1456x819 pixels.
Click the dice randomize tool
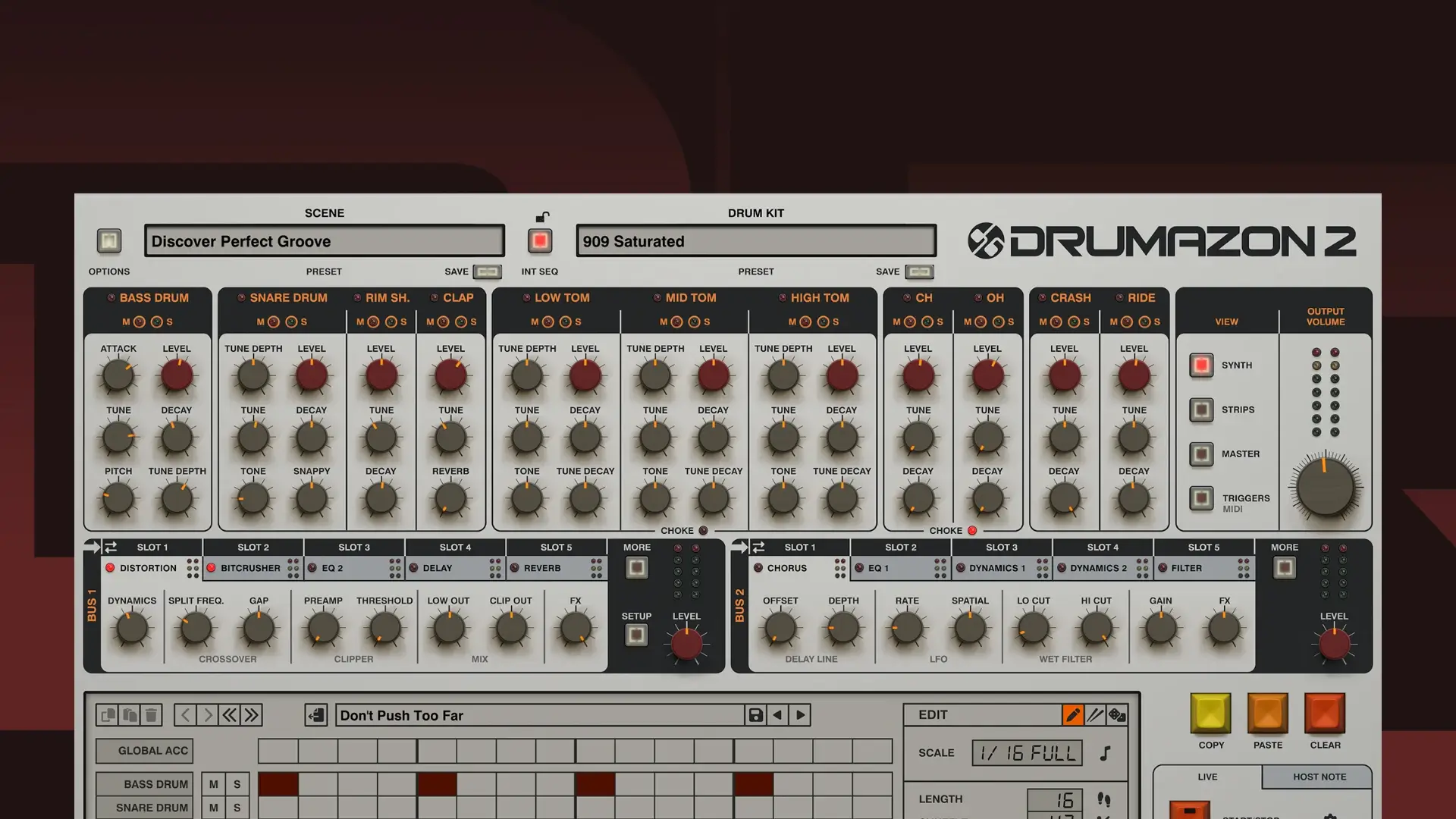[x=1117, y=715]
